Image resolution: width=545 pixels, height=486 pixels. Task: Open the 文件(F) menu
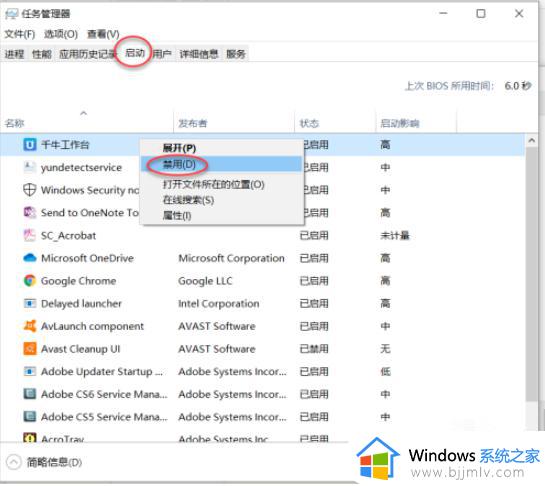click(x=20, y=34)
